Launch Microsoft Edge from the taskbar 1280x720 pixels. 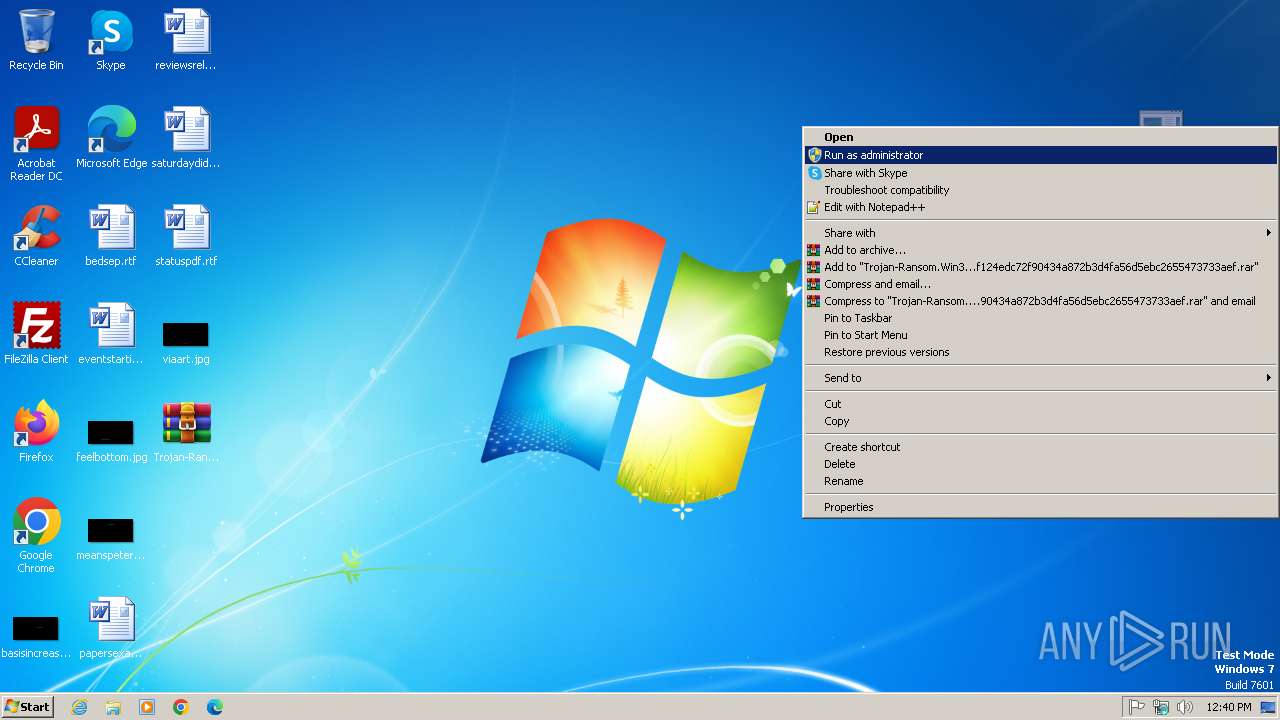[215, 707]
